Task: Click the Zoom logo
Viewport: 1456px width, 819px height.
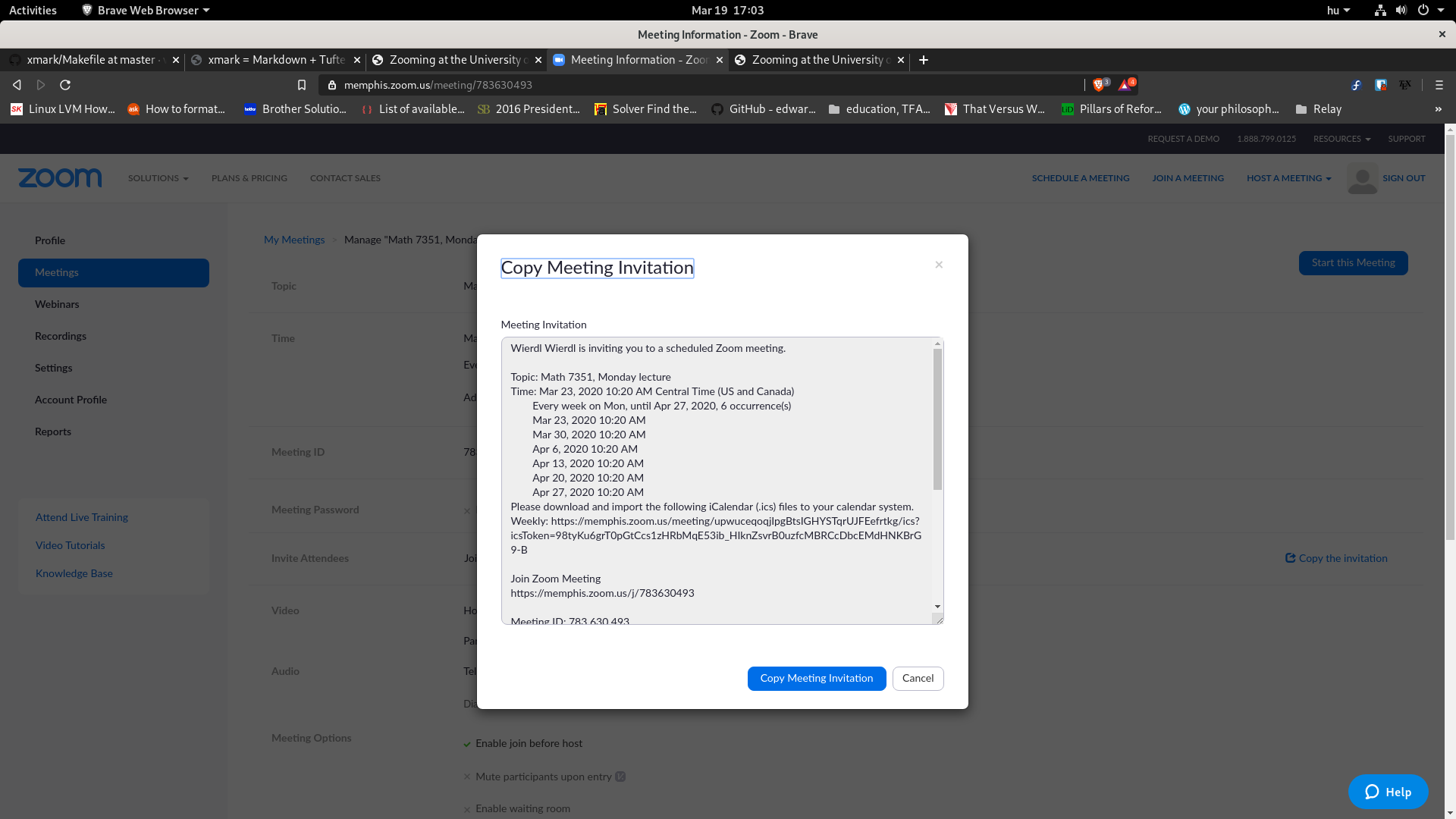Action: pyautogui.click(x=60, y=178)
